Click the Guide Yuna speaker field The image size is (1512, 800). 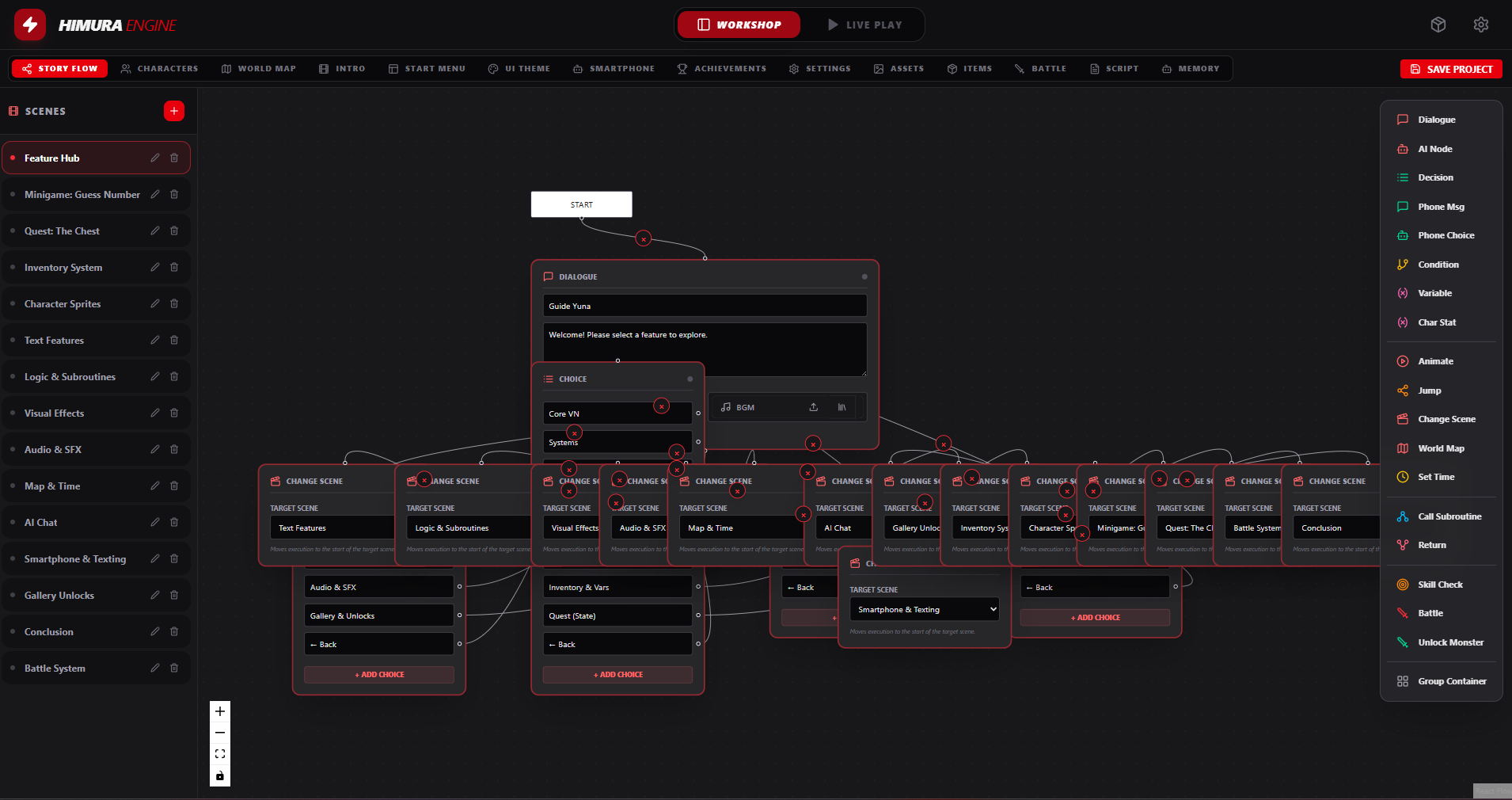(705, 306)
